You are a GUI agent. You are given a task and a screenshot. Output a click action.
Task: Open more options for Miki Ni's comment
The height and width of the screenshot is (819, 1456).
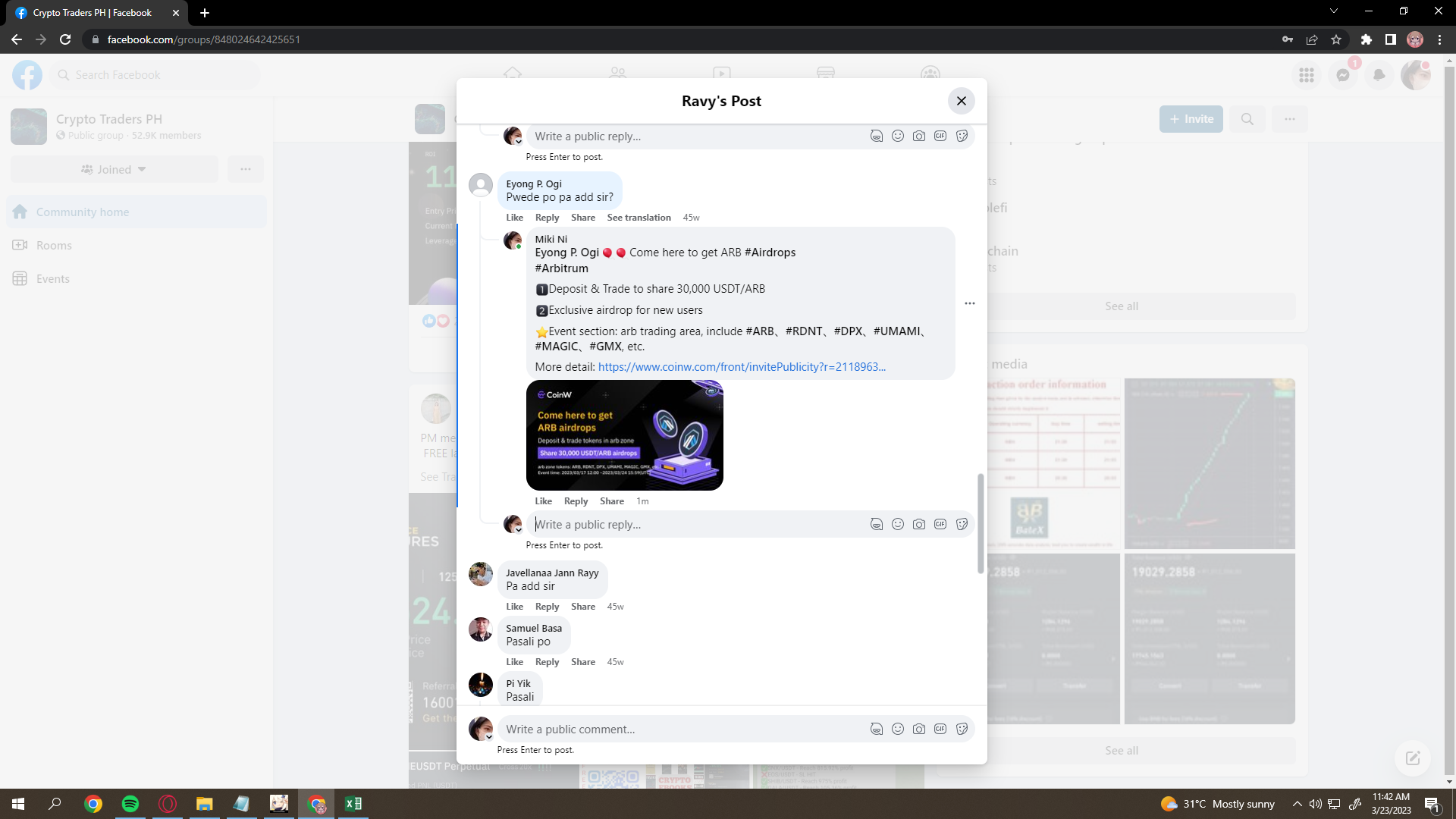969,303
